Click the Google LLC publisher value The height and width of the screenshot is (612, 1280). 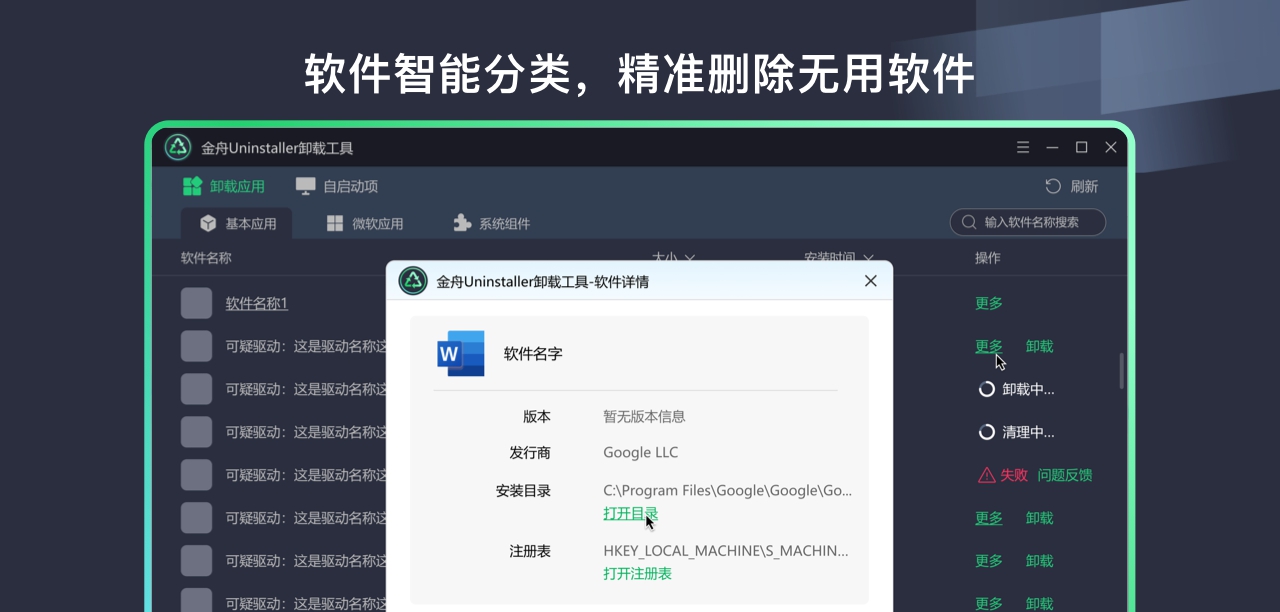pos(641,452)
